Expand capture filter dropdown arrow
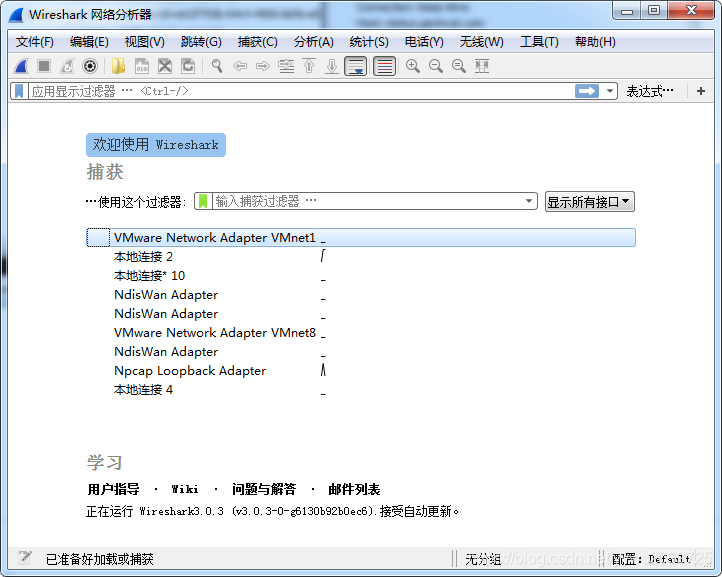The image size is (722, 577). pos(529,201)
